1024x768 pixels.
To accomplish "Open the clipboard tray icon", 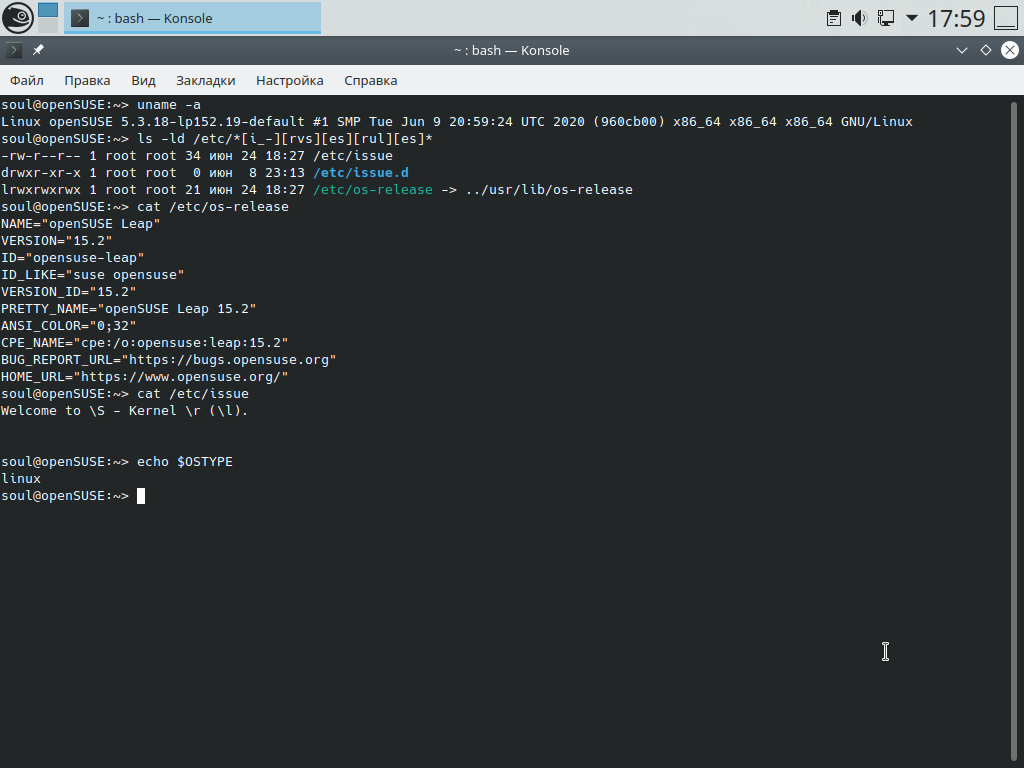I will (x=833, y=18).
